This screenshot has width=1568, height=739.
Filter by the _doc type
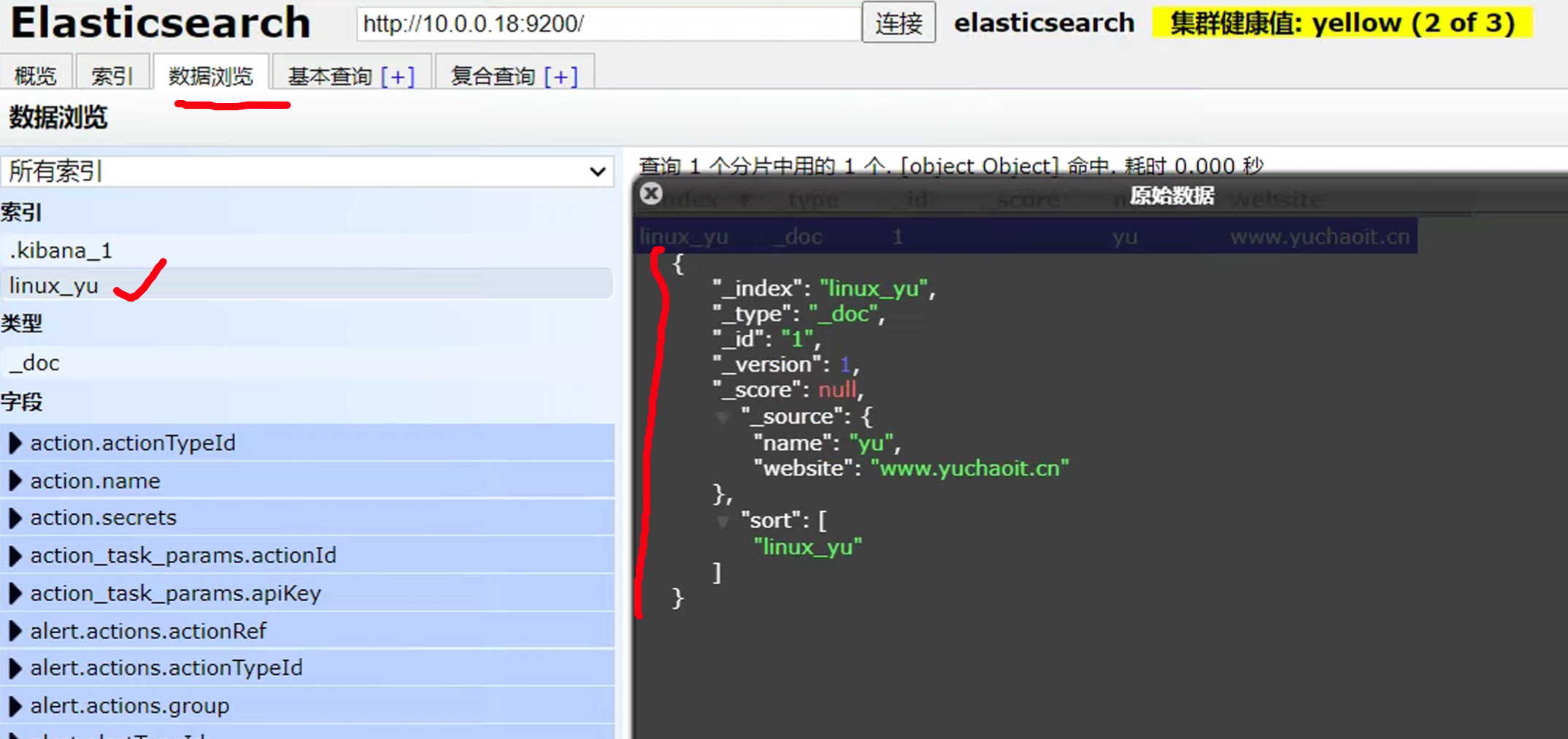34,363
